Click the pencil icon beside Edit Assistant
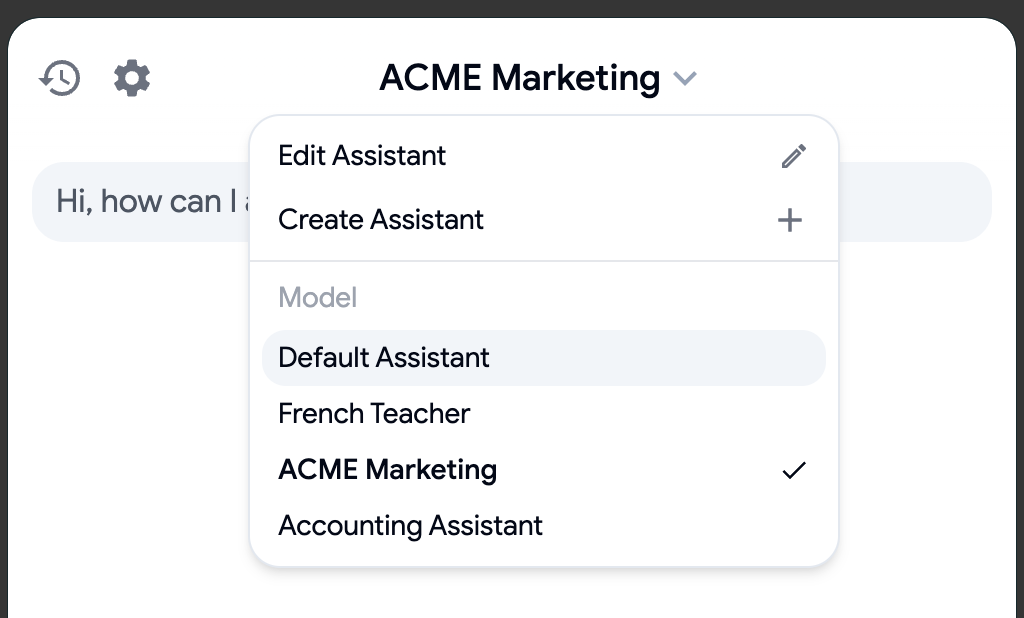Screen dimensions: 1024x618 pyautogui.click(x=793, y=156)
